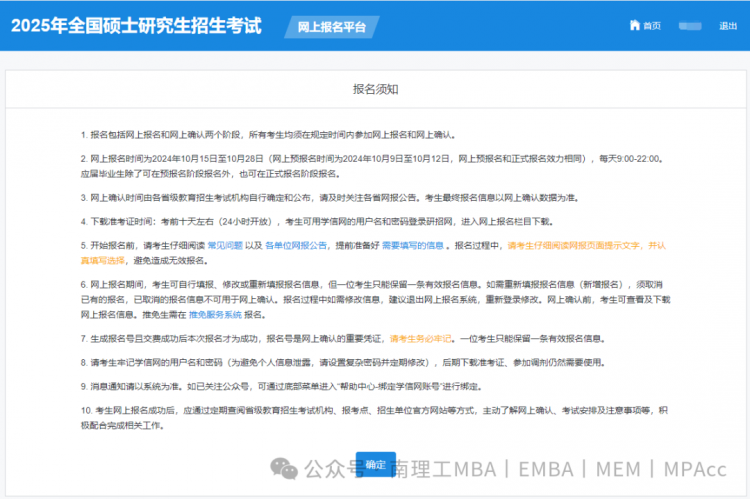Click item 2 text about 网上报名时间为2024年10月15日
750x499 pixels.
tap(372, 166)
